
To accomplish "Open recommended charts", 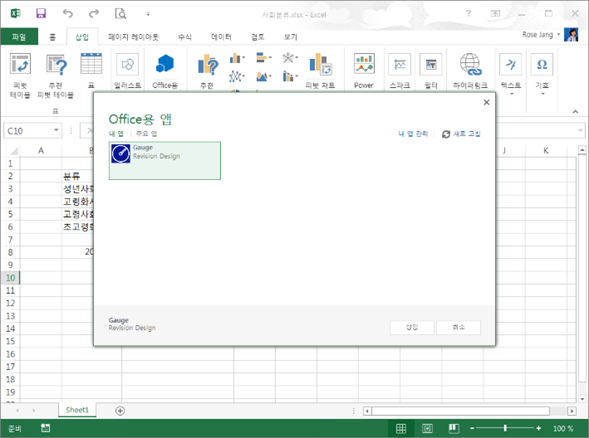I will [207, 70].
